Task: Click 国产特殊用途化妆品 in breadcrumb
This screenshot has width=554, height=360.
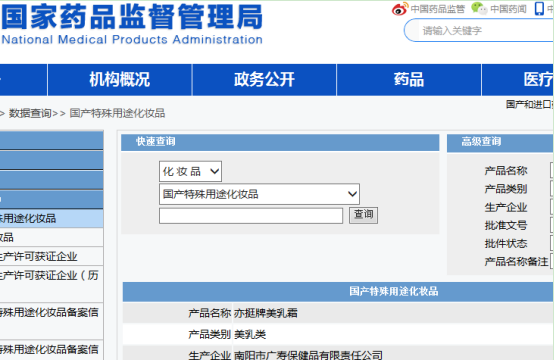Action: tap(117, 113)
